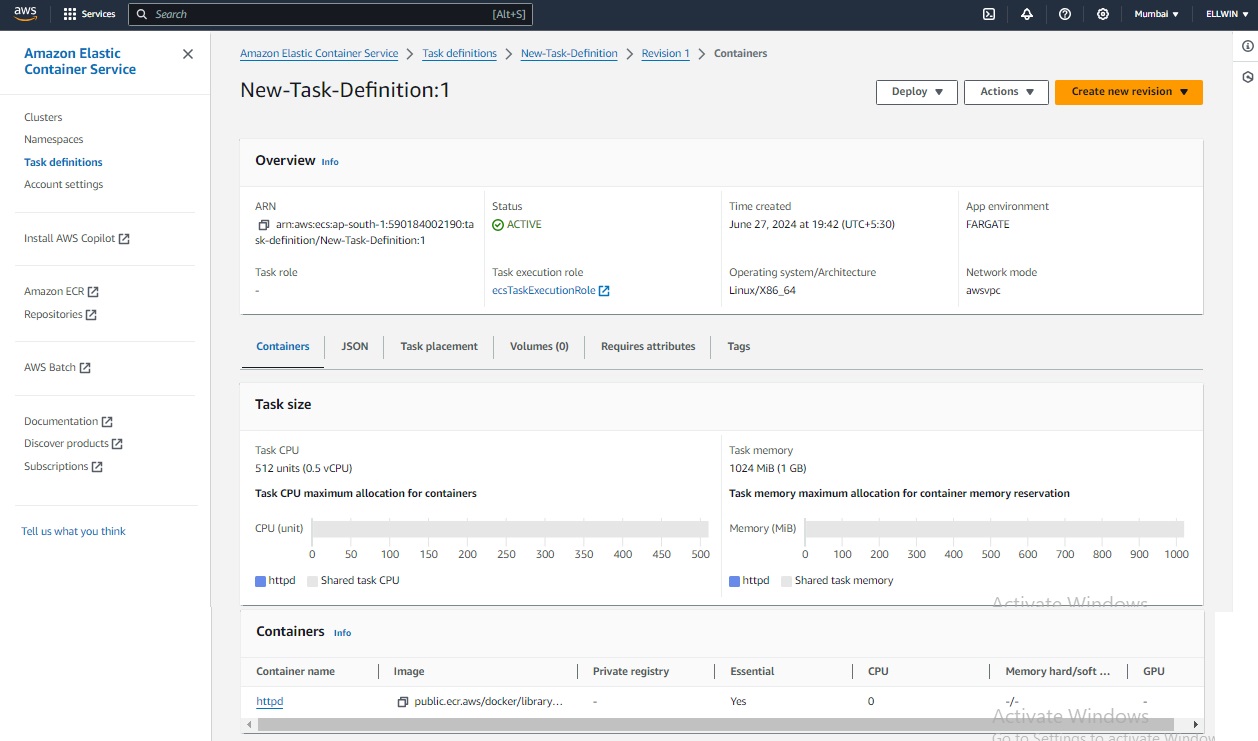Click the Create new revision button
The image size is (1258, 741).
[x=1128, y=92]
